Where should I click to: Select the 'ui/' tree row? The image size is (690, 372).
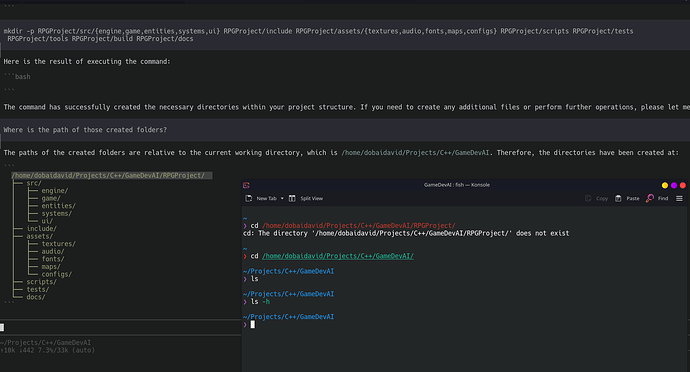[47, 221]
